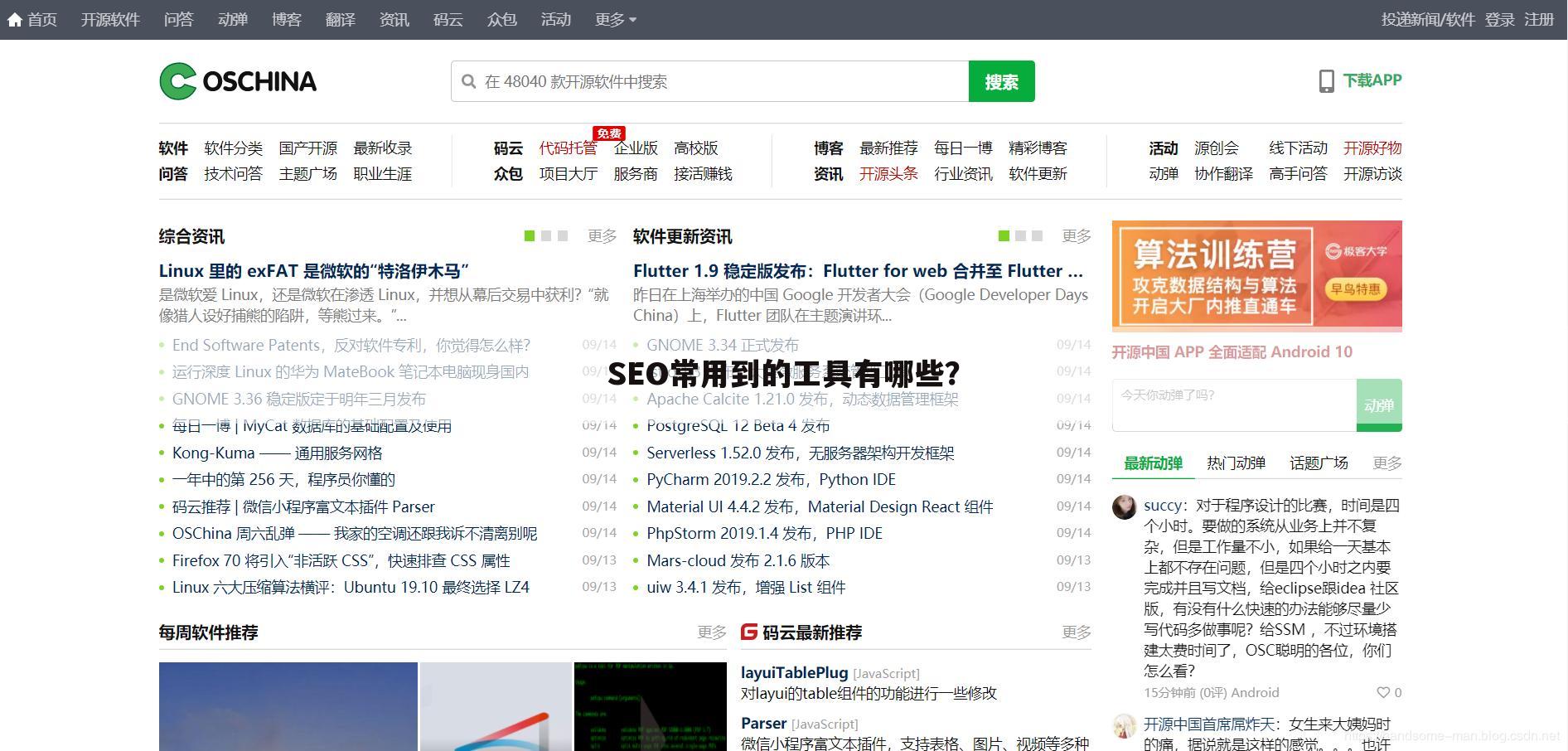This screenshot has width=1568, height=751.
Task: Open Flutter 1.9 稳定版发布 headline
Action: click(858, 271)
